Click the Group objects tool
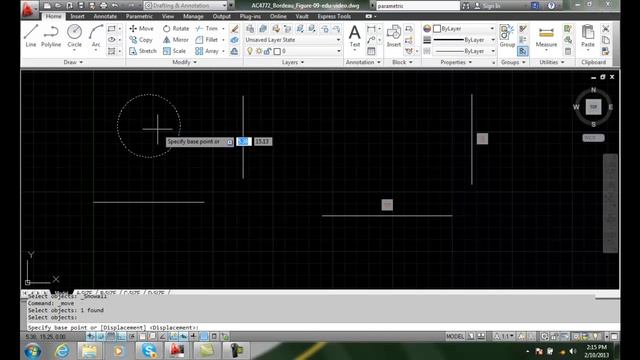The image size is (640, 360). coord(507,36)
